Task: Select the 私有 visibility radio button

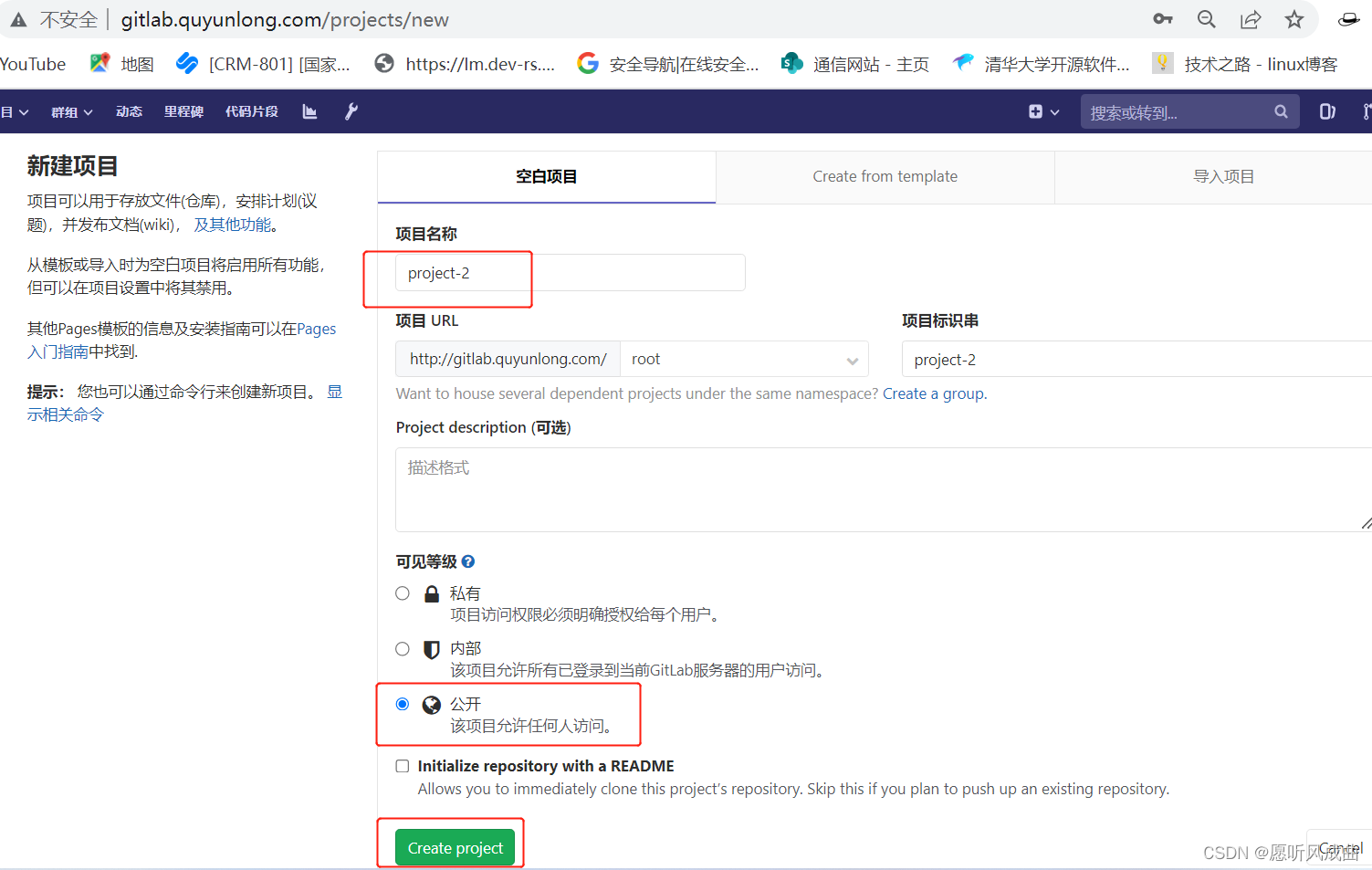Action: pyautogui.click(x=402, y=592)
